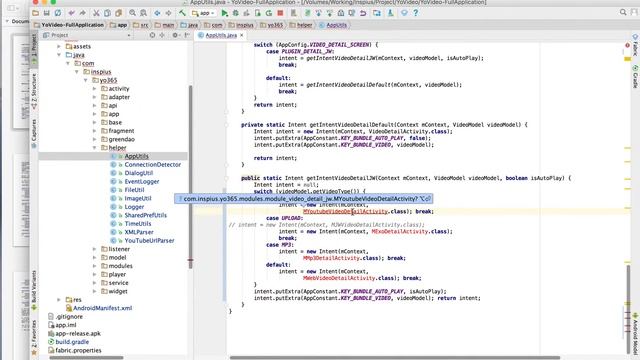Screen dimensions: 640x360
Task: Collapse the java folder
Action: pyautogui.click(x=59, y=55)
